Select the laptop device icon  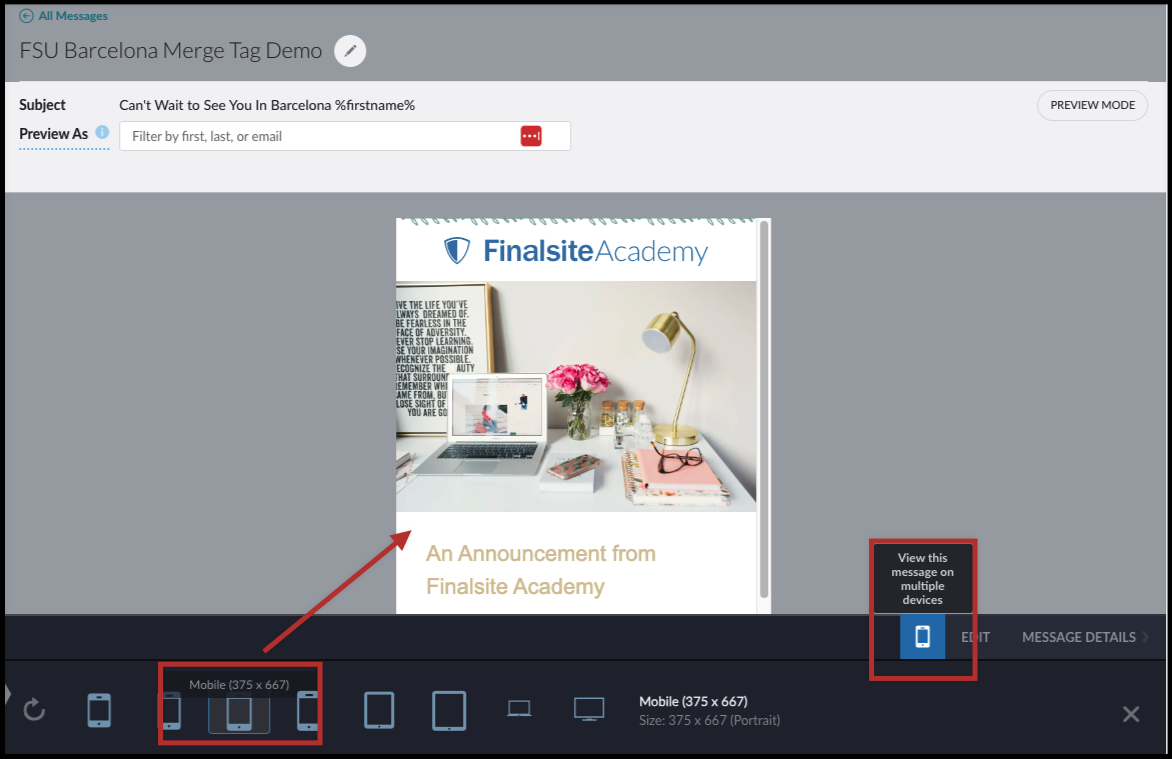(x=519, y=708)
